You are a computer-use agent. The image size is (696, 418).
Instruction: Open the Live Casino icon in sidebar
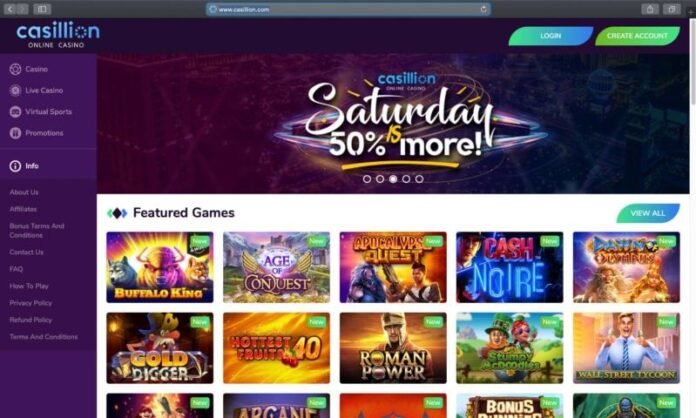point(15,91)
